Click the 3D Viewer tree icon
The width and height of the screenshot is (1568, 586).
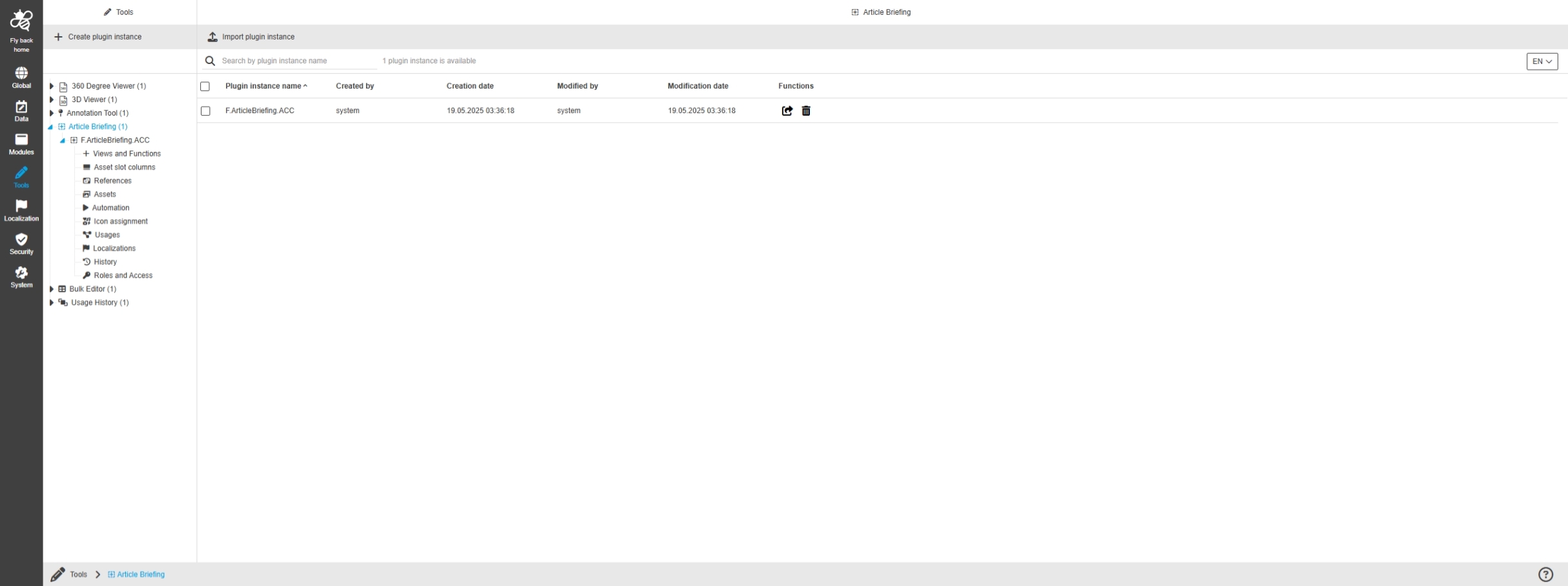tap(63, 100)
